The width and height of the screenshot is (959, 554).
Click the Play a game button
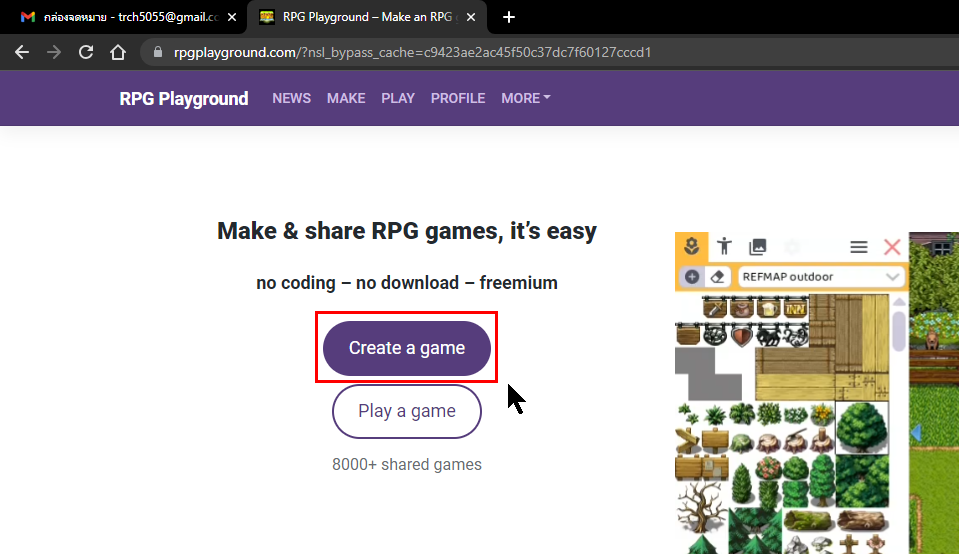[407, 411]
